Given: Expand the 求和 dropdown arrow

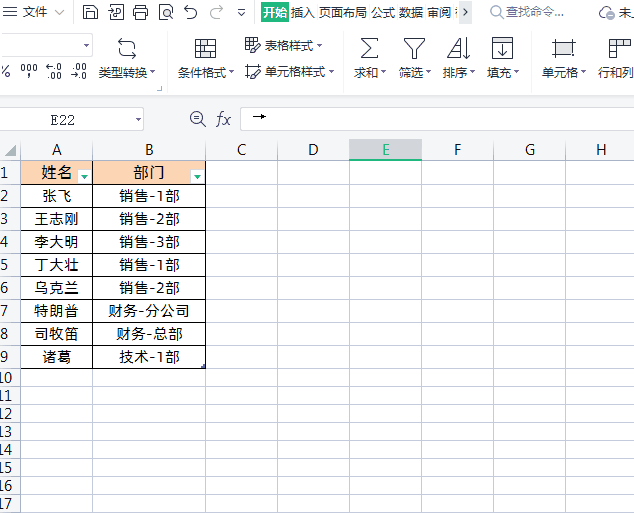Looking at the screenshot, I should pyautogui.click(x=383, y=72).
